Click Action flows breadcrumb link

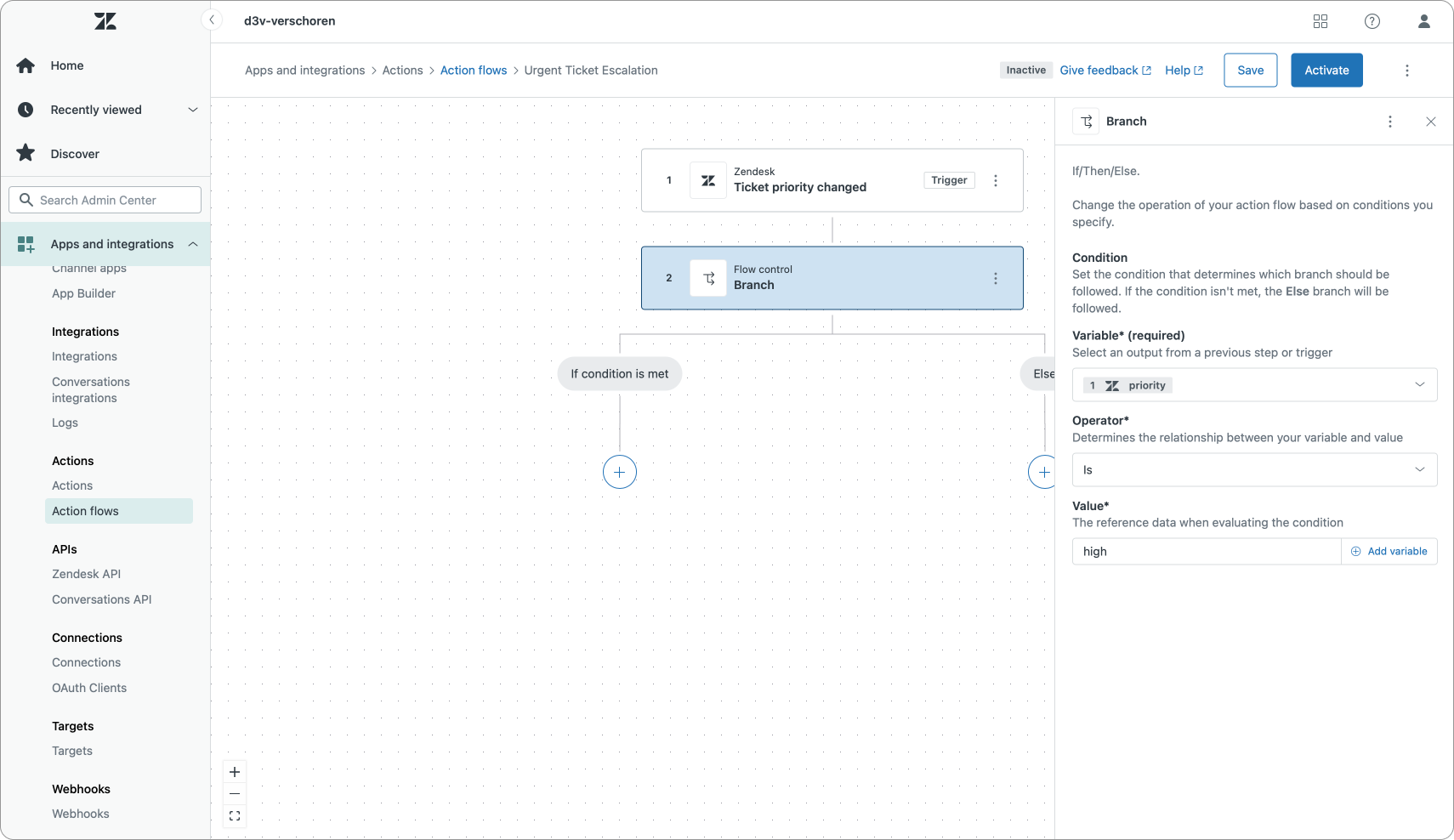click(474, 71)
